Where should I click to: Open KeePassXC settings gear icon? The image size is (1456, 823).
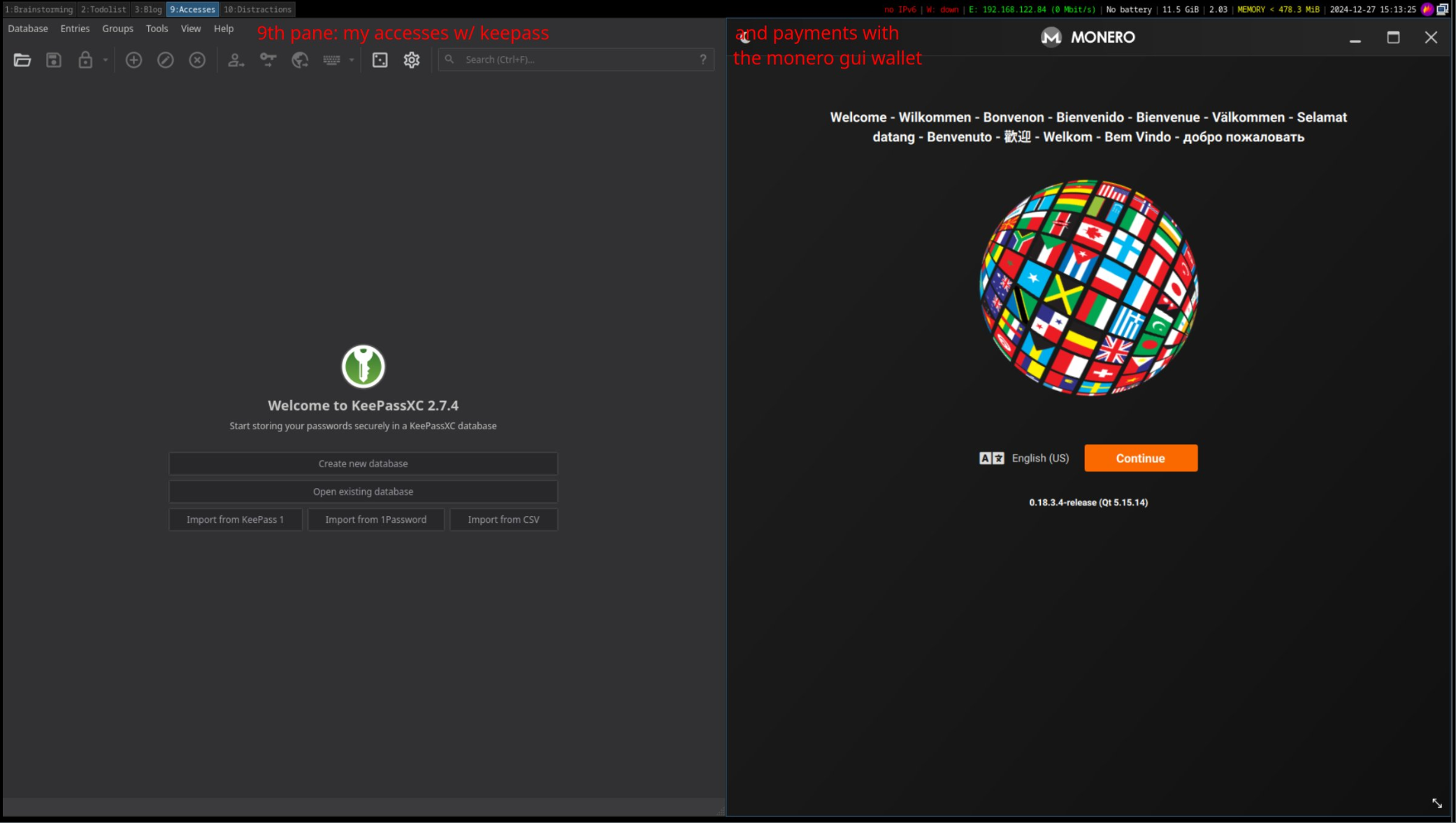pyautogui.click(x=412, y=60)
